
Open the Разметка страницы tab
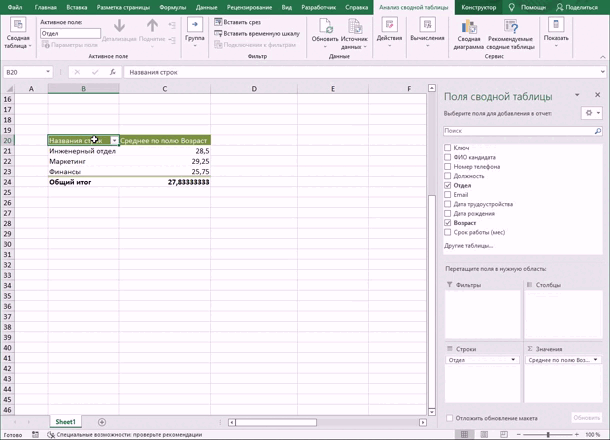(x=123, y=7)
